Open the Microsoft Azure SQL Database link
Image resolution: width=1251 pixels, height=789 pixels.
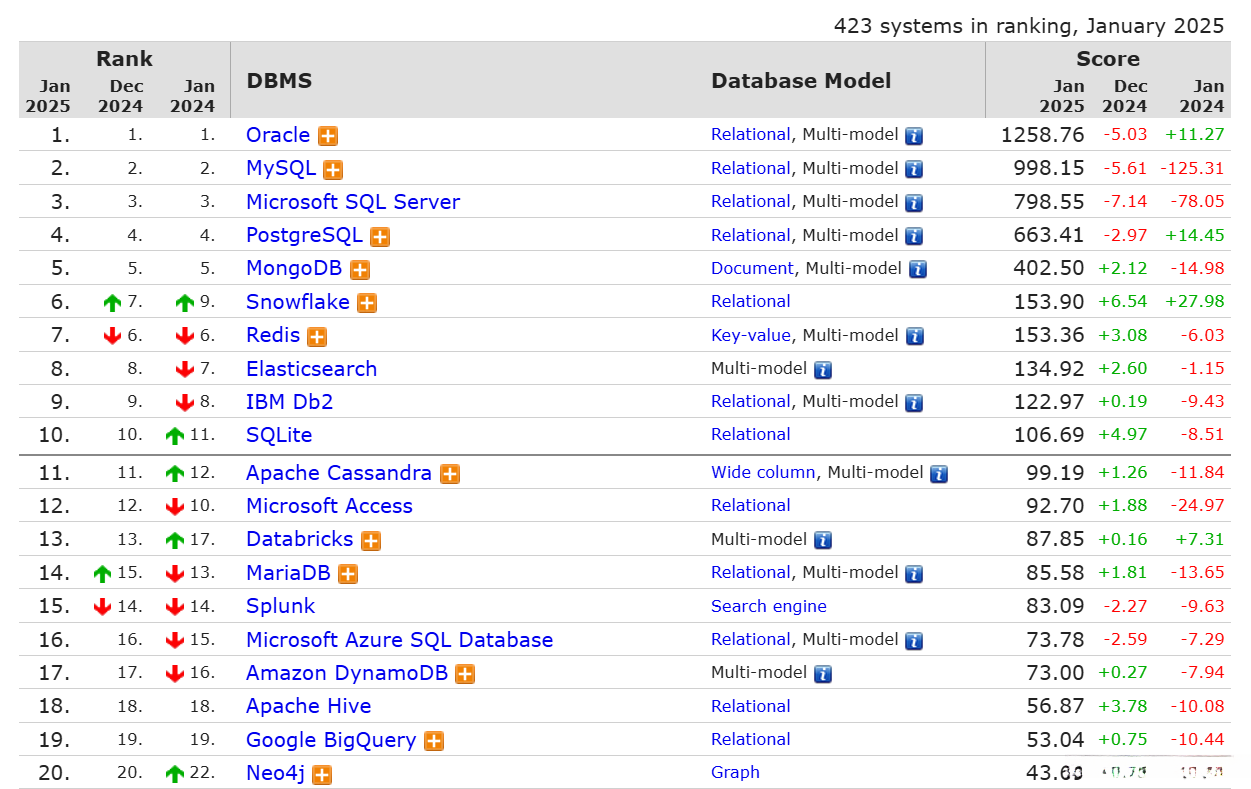point(400,640)
